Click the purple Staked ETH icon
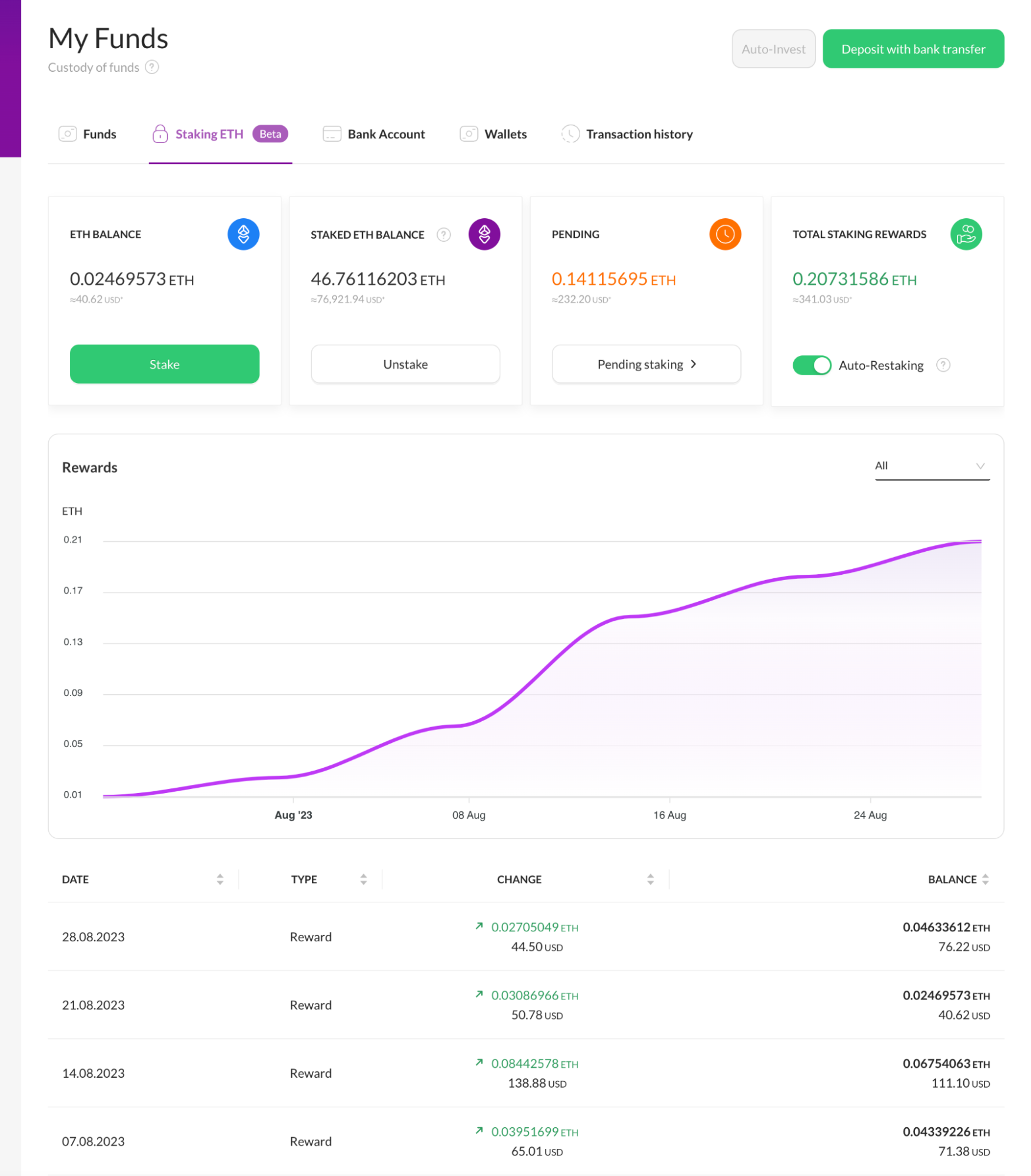Image resolution: width=1031 pixels, height=1176 pixels. (484, 234)
